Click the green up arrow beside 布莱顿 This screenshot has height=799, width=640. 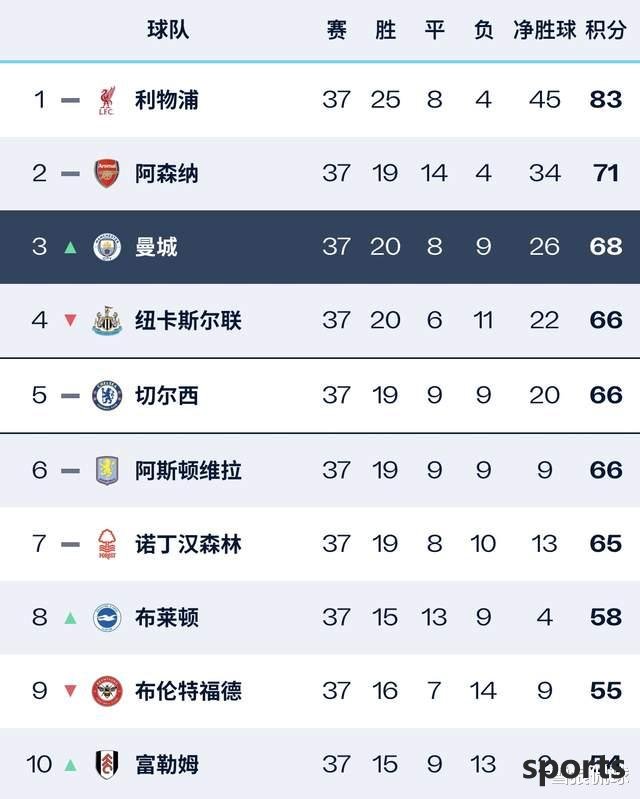tap(70, 618)
